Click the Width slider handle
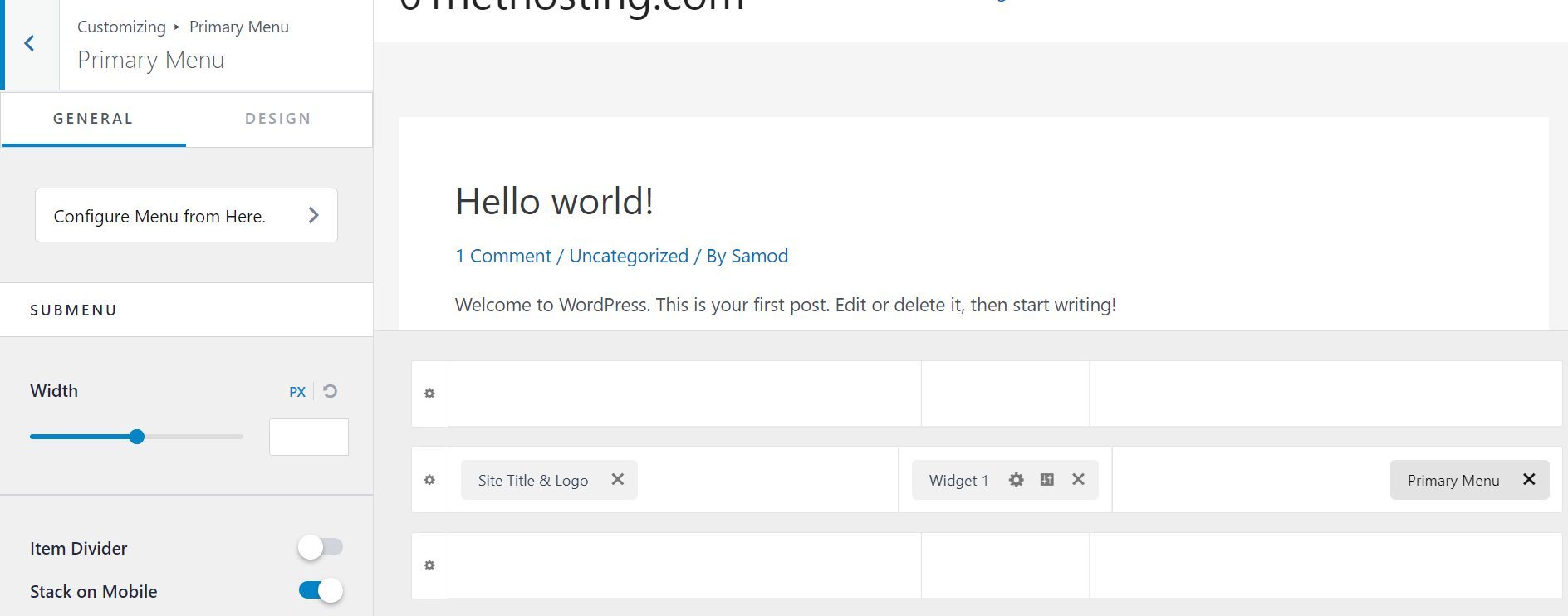 click(x=137, y=437)
